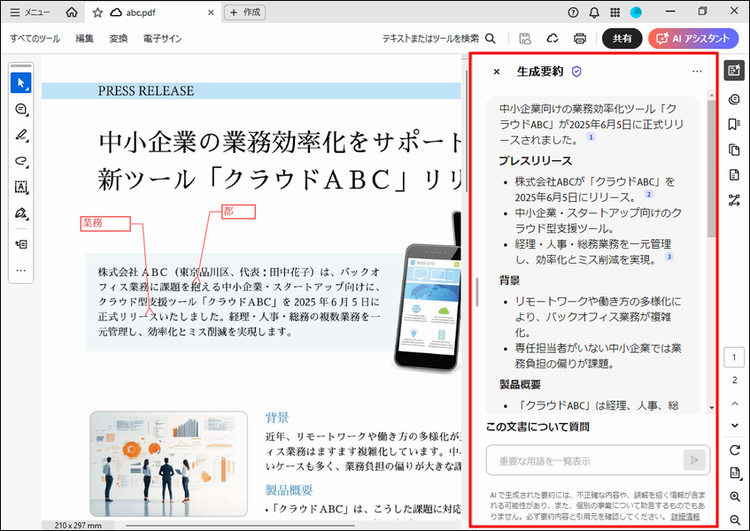The width and height of the screenshot is (750, 531).
Task: Click the プレスリリース heading in summary
Action: [535, 161]
